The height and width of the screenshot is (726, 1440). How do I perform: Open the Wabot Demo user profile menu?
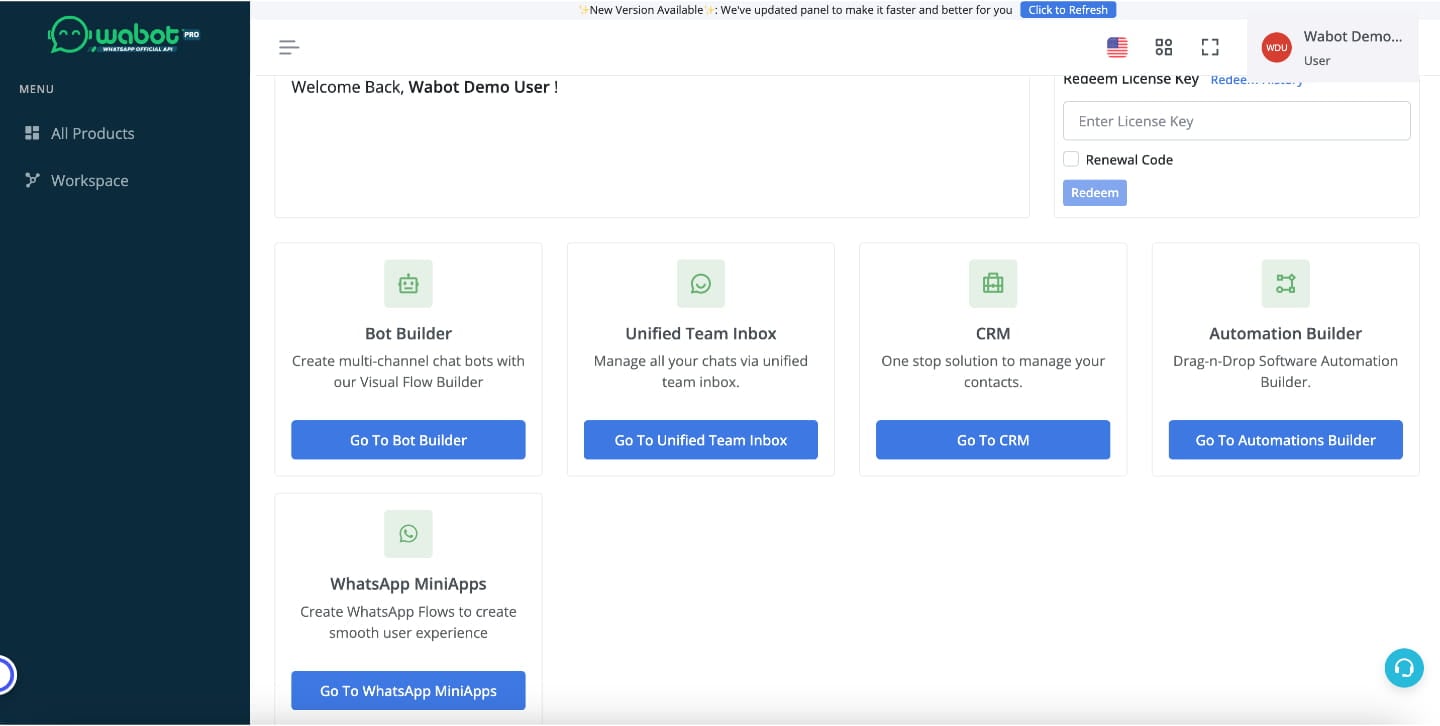(1332, 47)
